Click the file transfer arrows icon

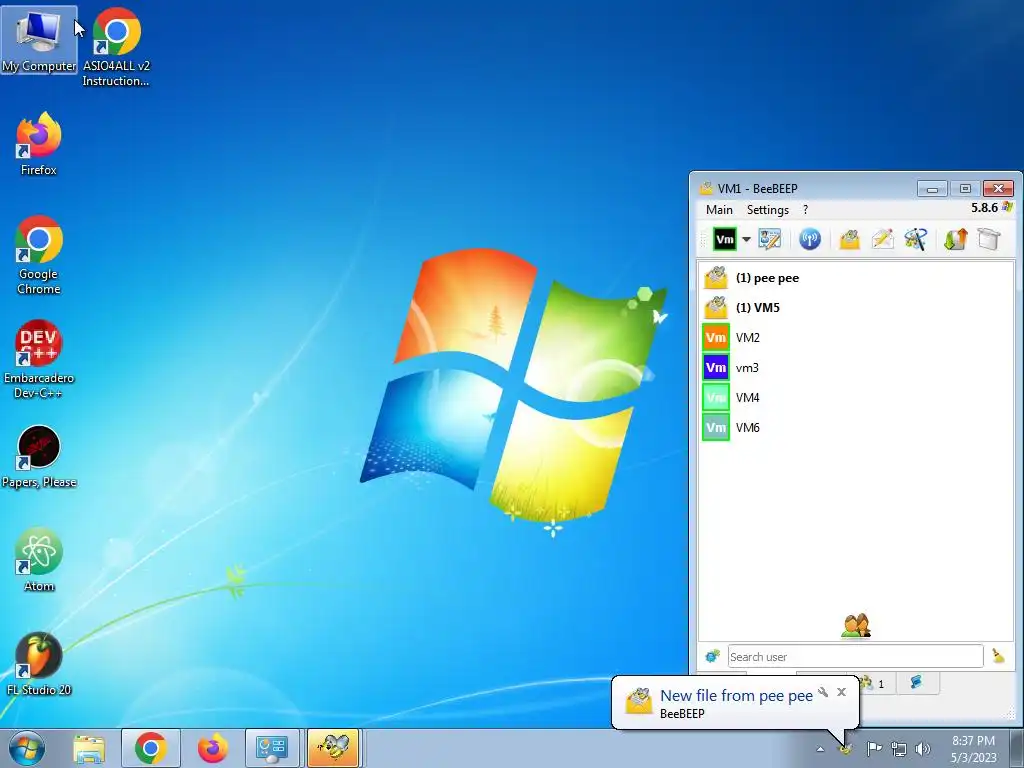(955, 239)
